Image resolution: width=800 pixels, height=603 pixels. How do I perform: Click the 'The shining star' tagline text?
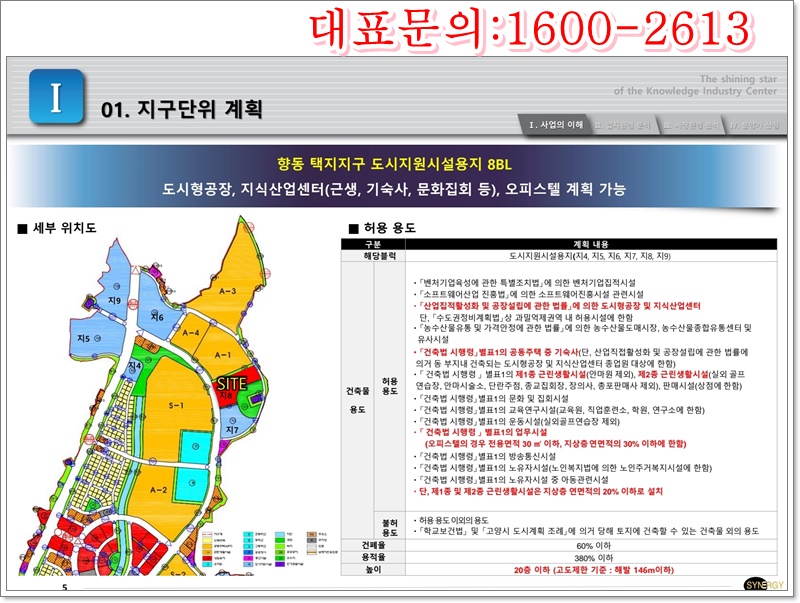point(738,79)
